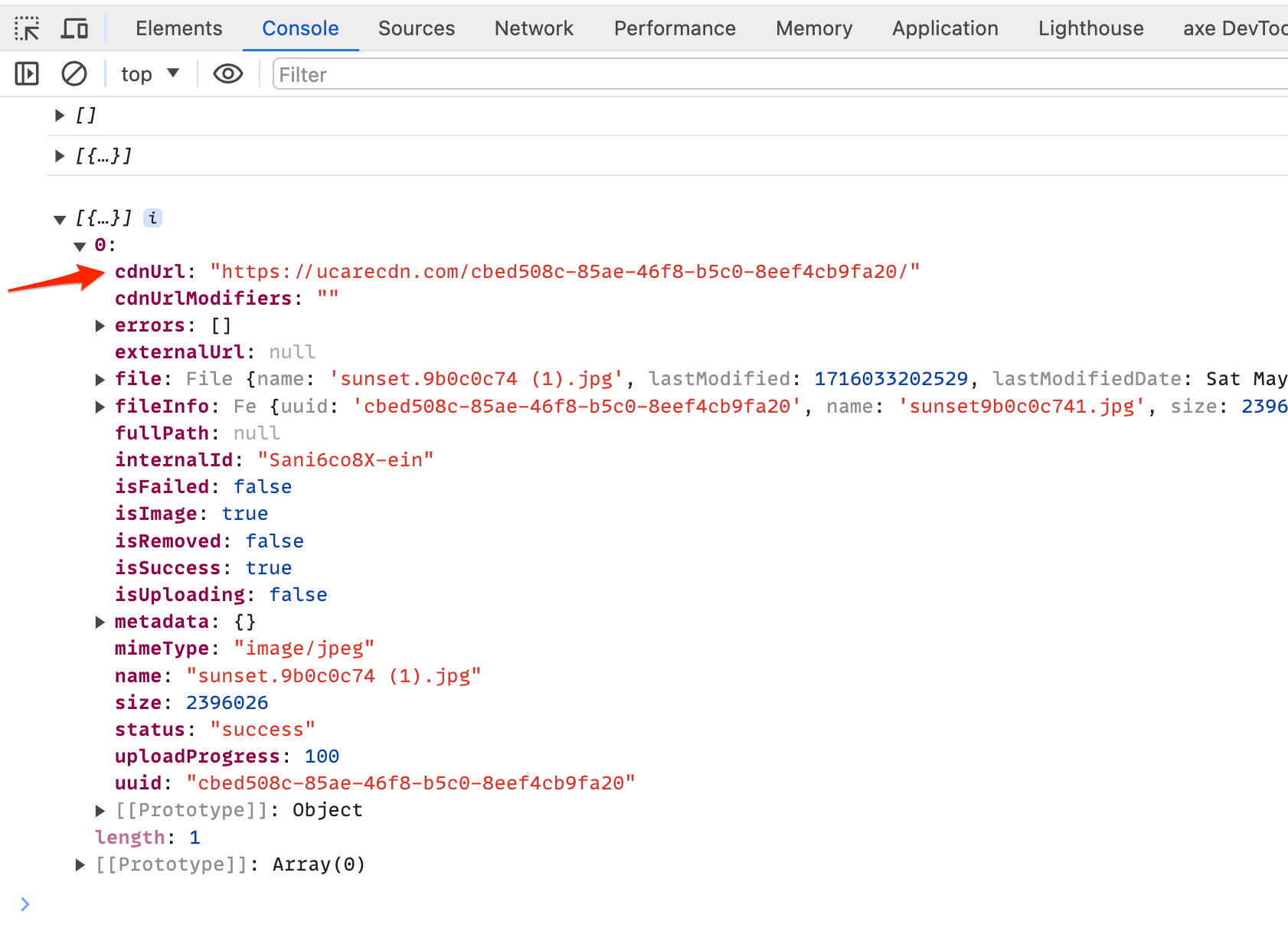Expand the metadata object

click(100, 621)
